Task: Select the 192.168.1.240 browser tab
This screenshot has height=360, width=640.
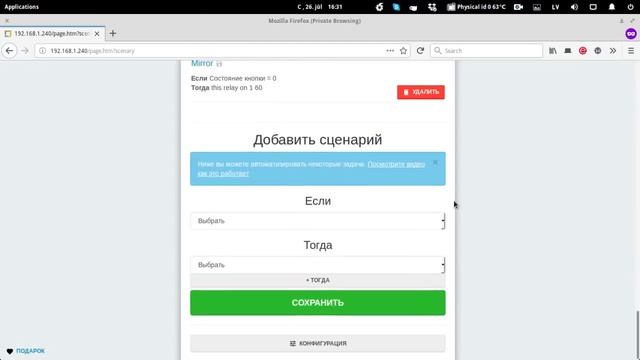Action: (53, 33)
